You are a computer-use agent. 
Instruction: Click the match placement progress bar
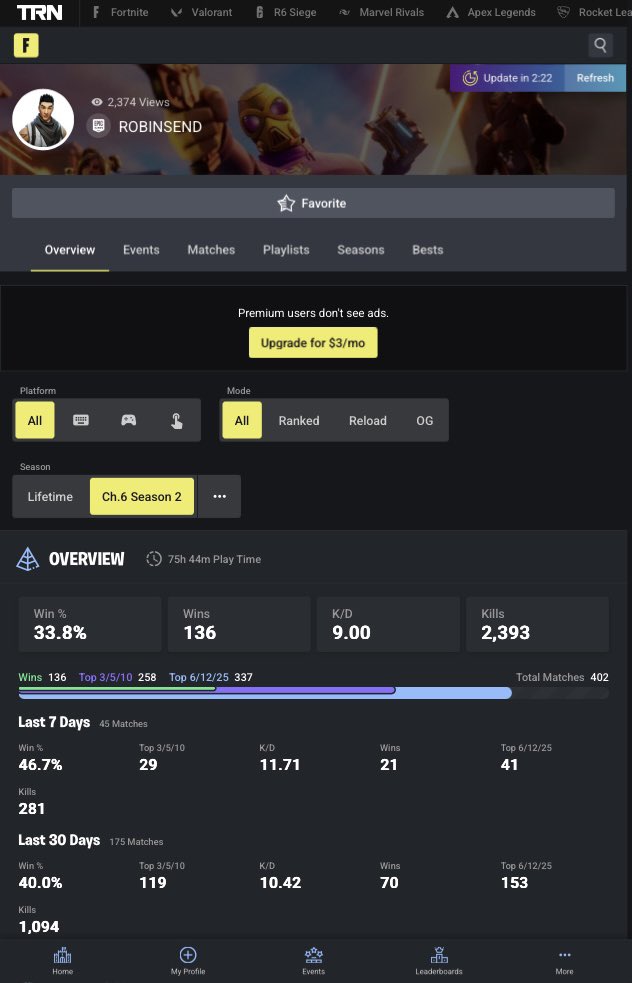[x=313, y=693]
